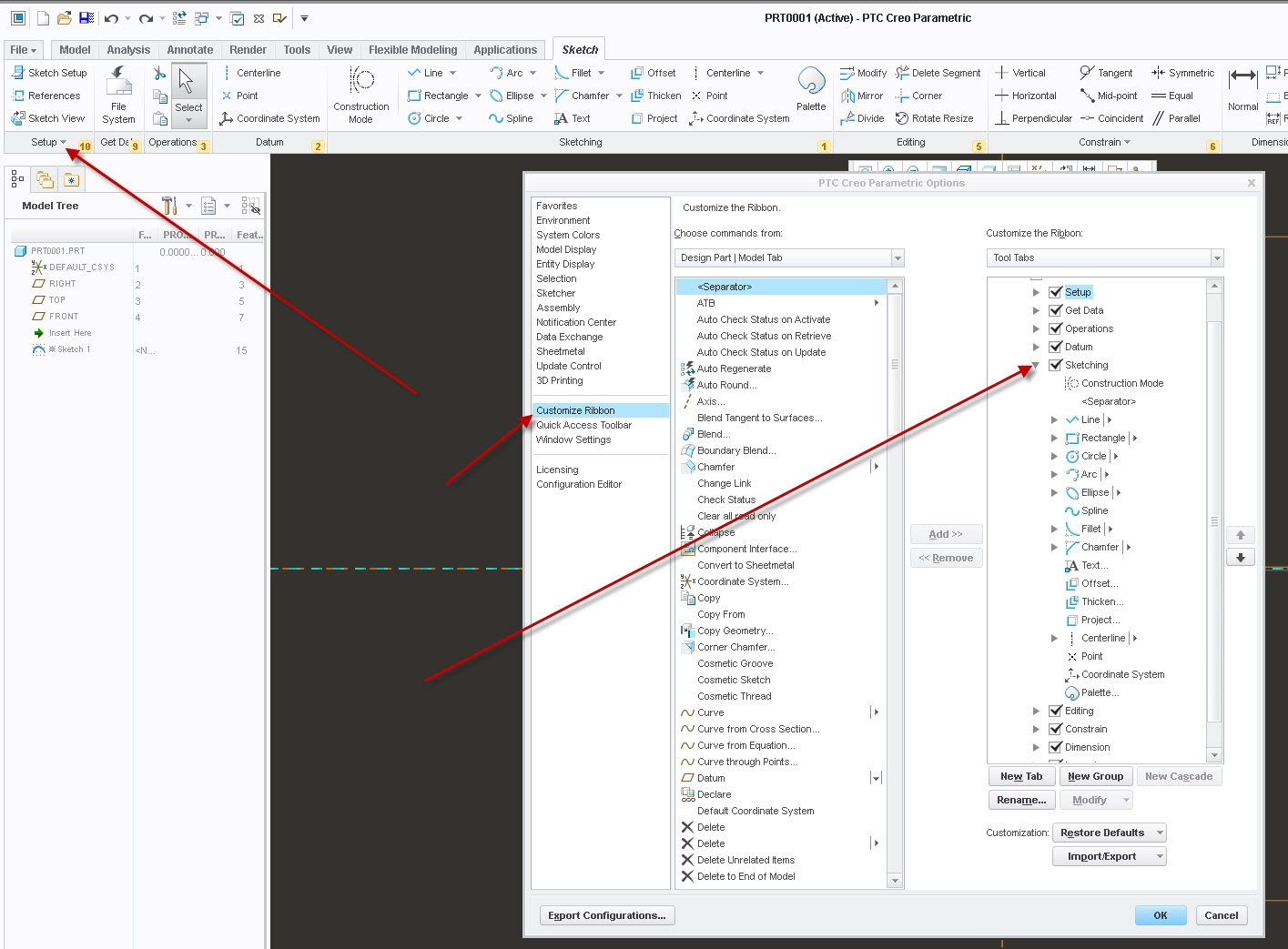
Task: Uncheck the Constrain group checkbox
Action: pos(1056,729)
